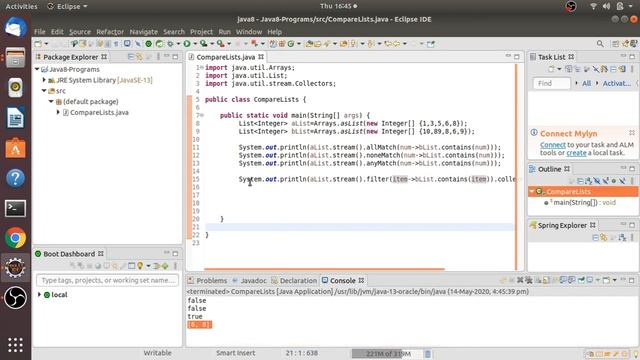Open the Refactor menu
The image size is (640, 360).
(110, 32)
